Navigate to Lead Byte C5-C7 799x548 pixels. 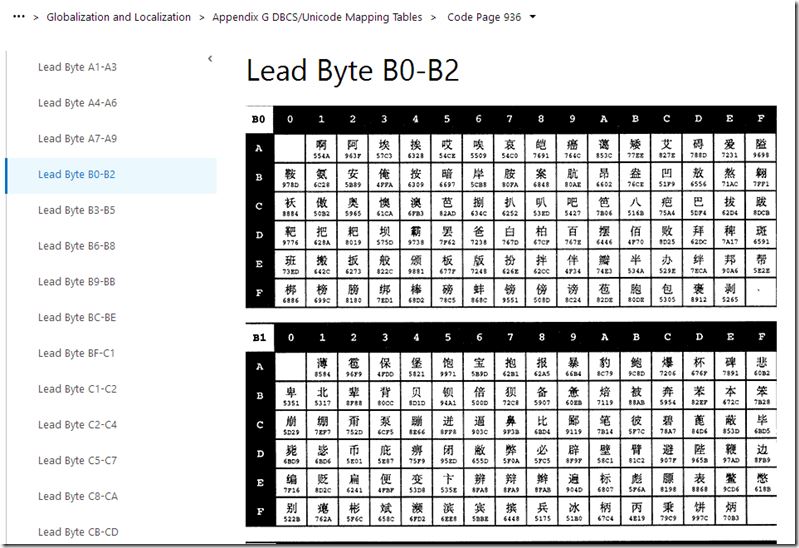coord(77,460)
